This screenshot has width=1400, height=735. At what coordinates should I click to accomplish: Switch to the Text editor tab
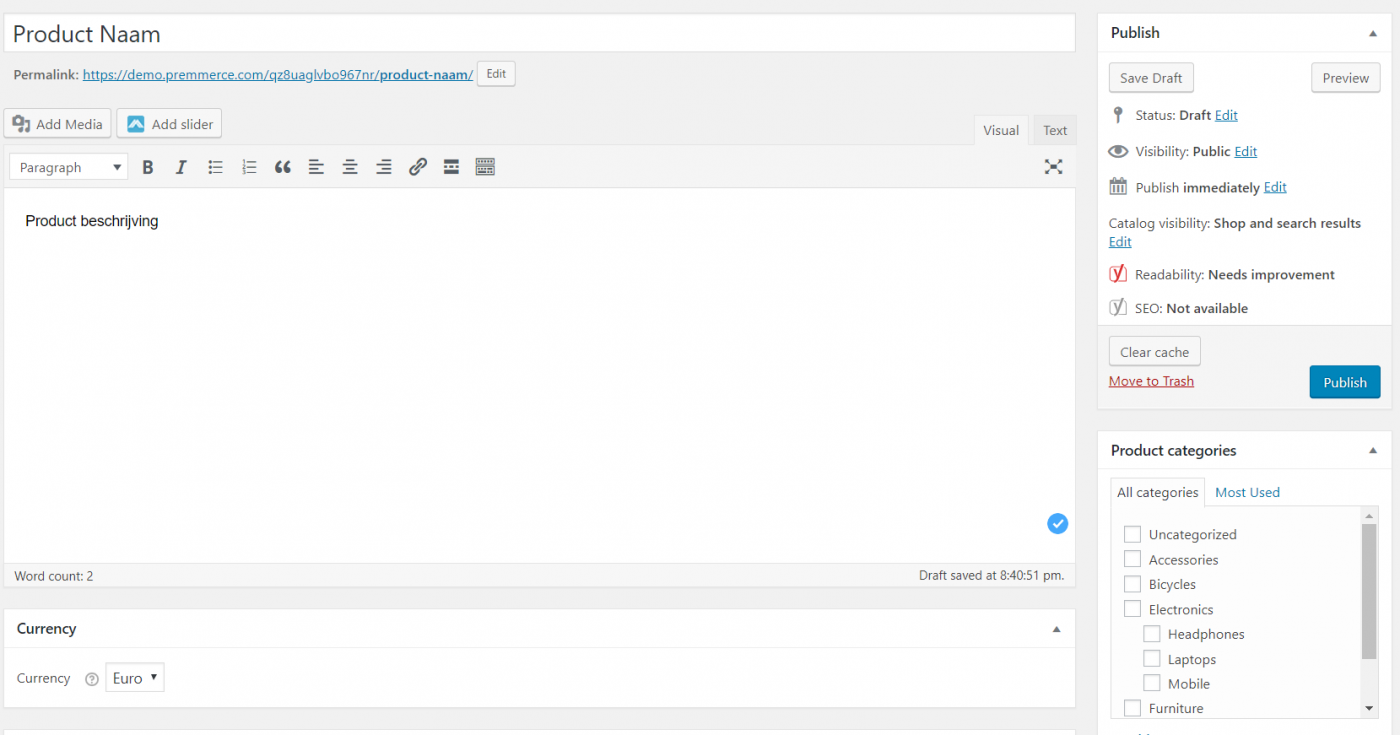point(1055,131)
